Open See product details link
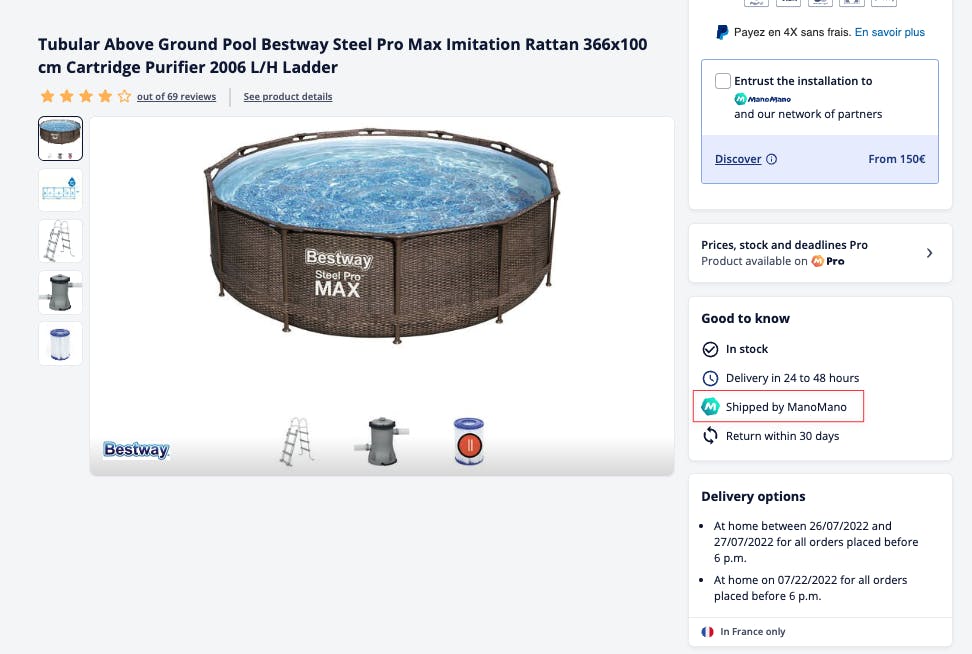 [288, 97]
